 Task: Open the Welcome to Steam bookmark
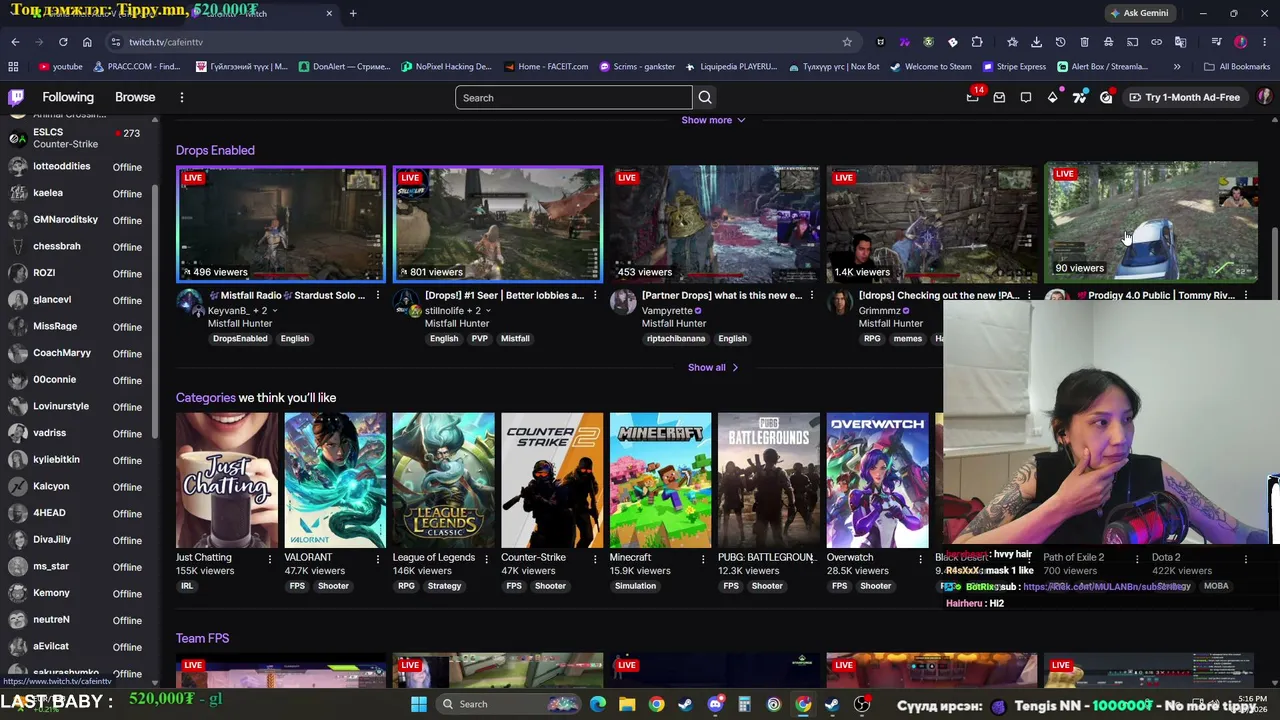[931, 67]
